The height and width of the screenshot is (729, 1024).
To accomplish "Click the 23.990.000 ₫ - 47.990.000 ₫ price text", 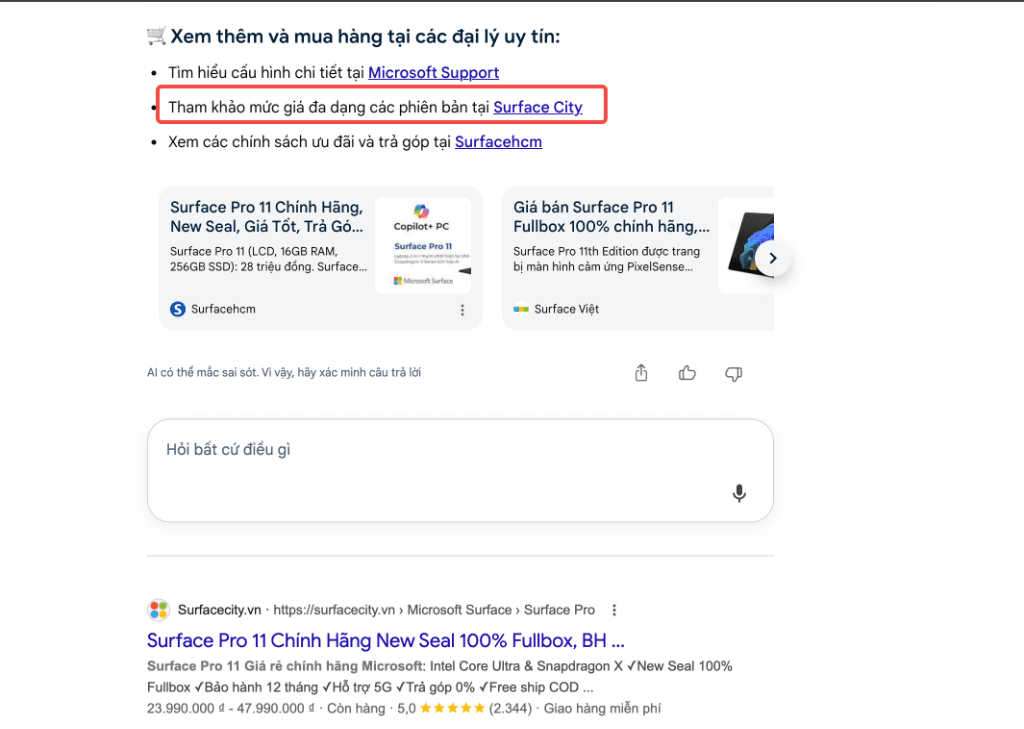I will point(231,708).
